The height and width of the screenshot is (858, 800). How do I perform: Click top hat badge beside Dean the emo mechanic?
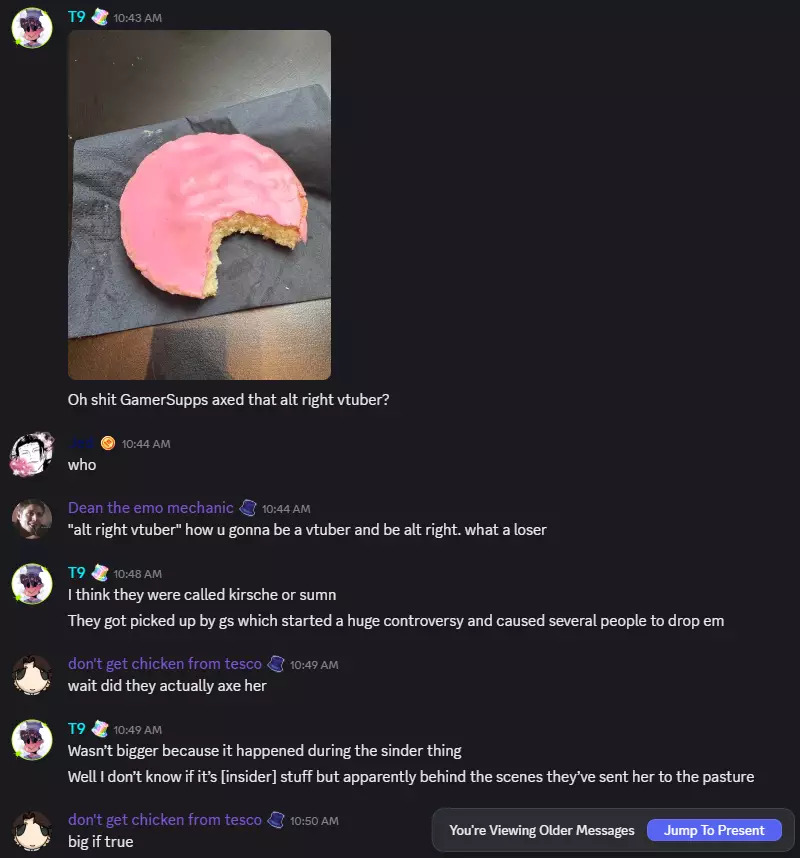coord(248,508)
